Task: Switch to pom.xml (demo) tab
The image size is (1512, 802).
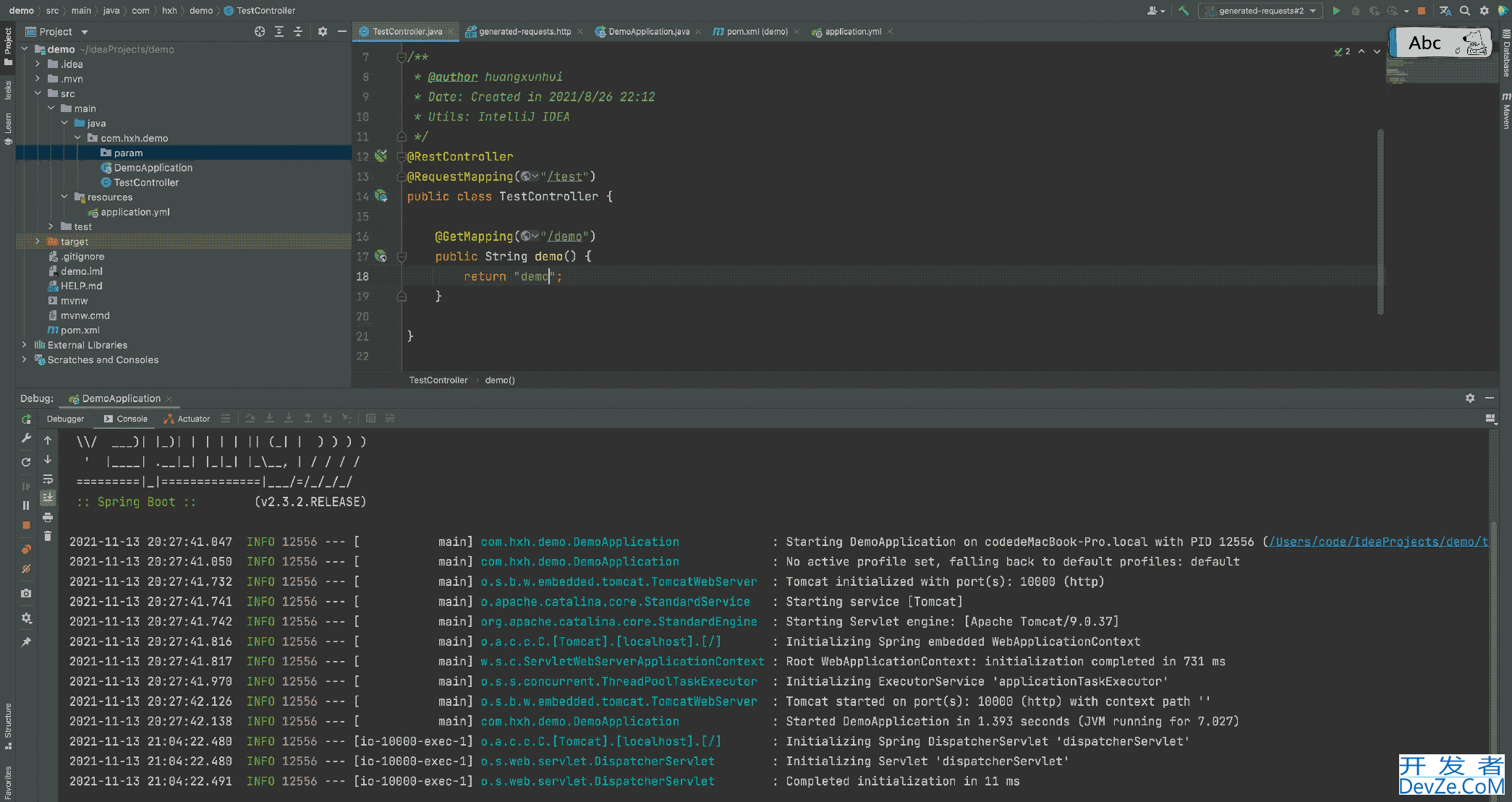Action: (x=756, y=32)
